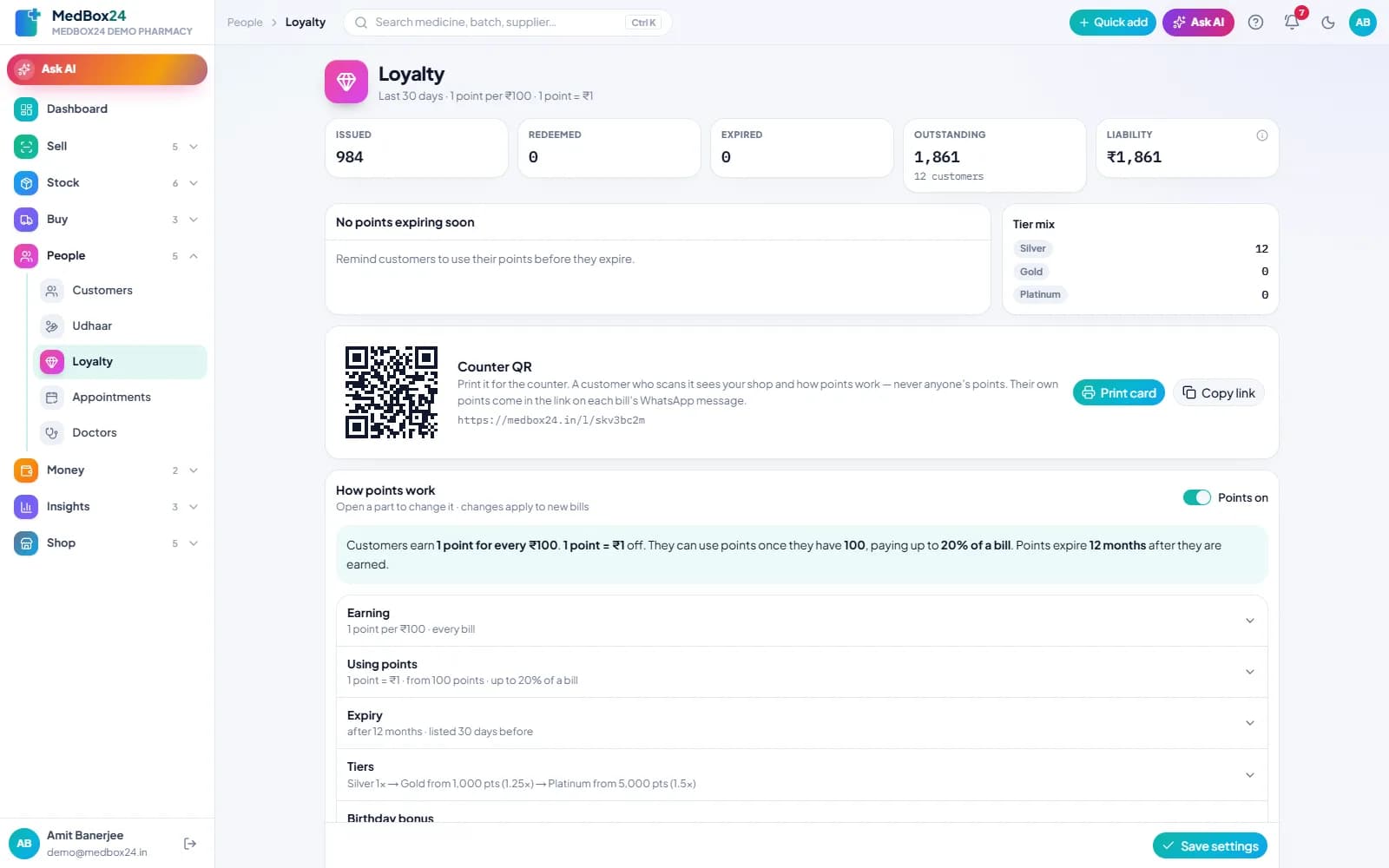This screenshot has height=868, width=1389.
Task: Go to People breadcrumb
Action: coord(245,23)
